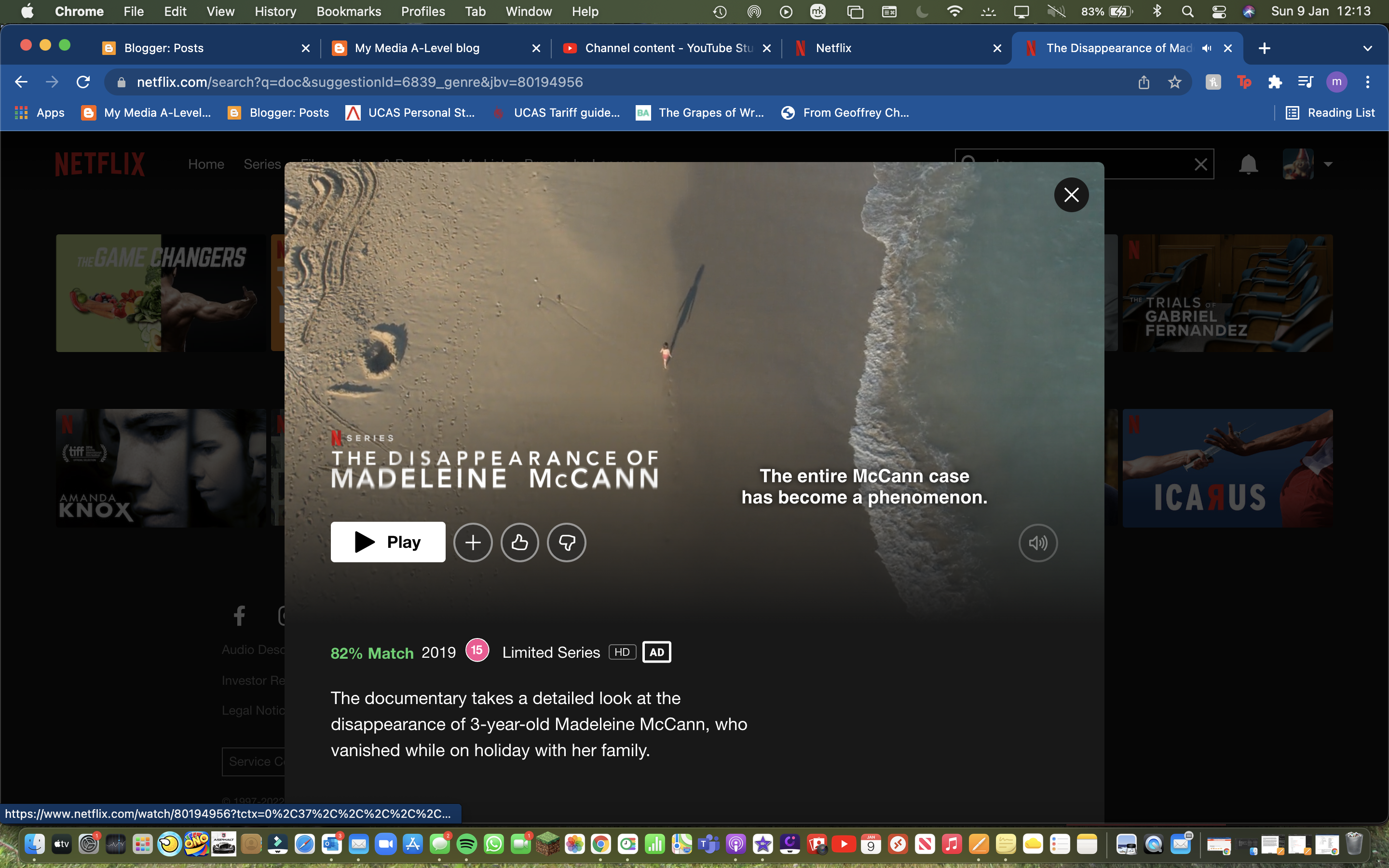This screenshot has width=1389, height=868.
Task: Open Apps bookmarks shortcut
Action: click(x=39, y=113)
